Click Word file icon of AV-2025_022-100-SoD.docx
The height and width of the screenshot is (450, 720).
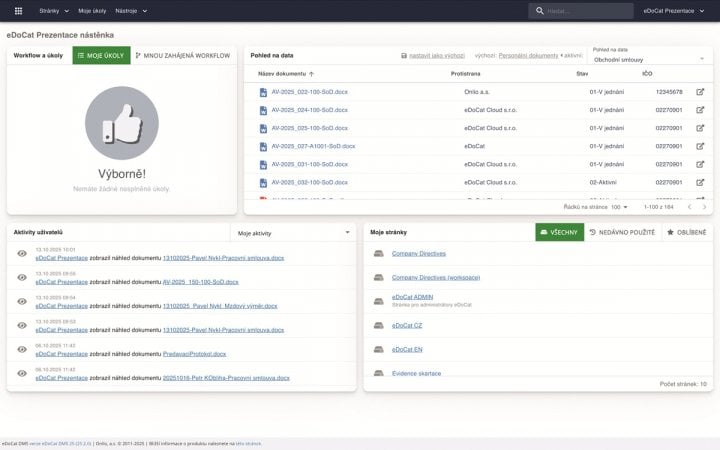coord(263,92)
